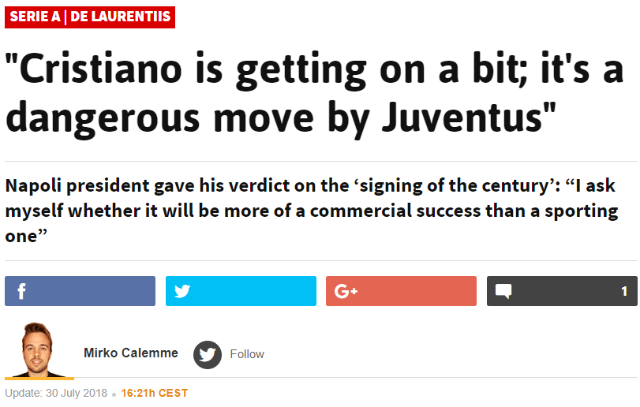Click the Cristiano headline text
The height and width of the screenshot is (407, 640).
[314, 94]
